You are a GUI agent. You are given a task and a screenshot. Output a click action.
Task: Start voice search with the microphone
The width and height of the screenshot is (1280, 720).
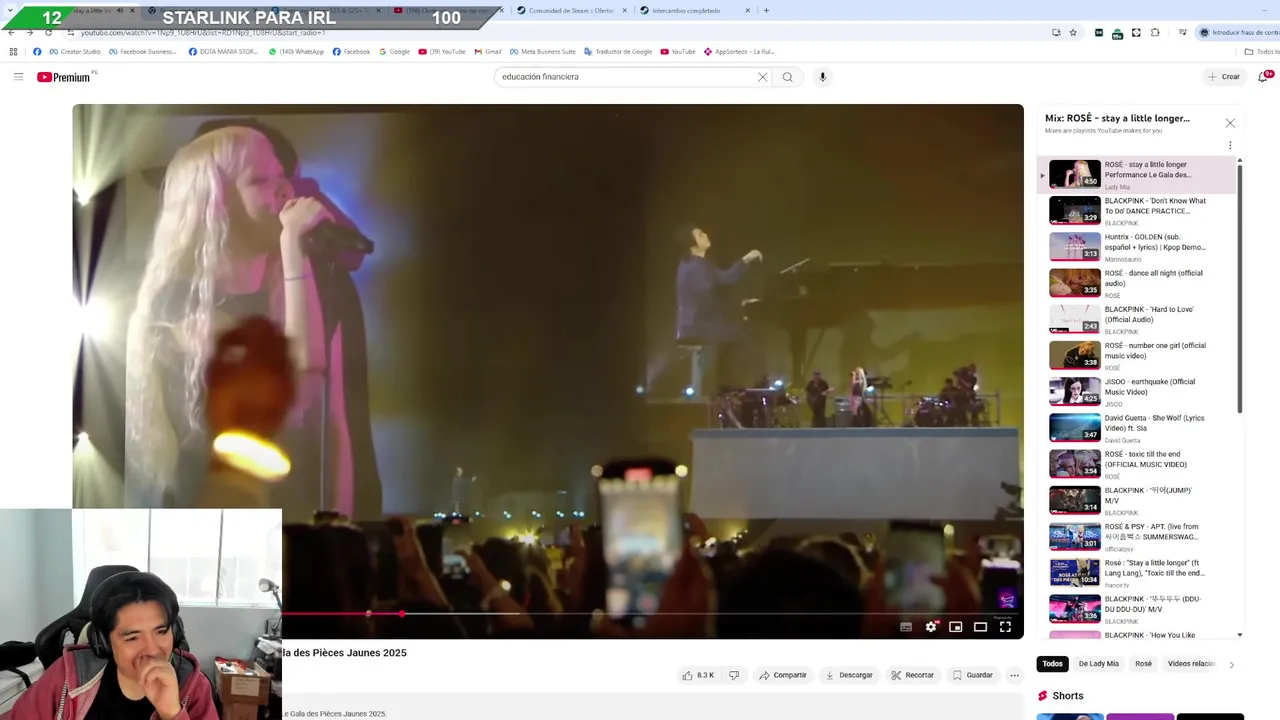(x=823, y=77)
